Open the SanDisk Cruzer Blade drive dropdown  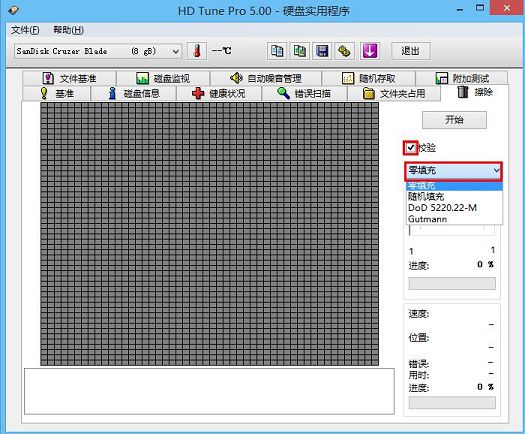[98, 51]
